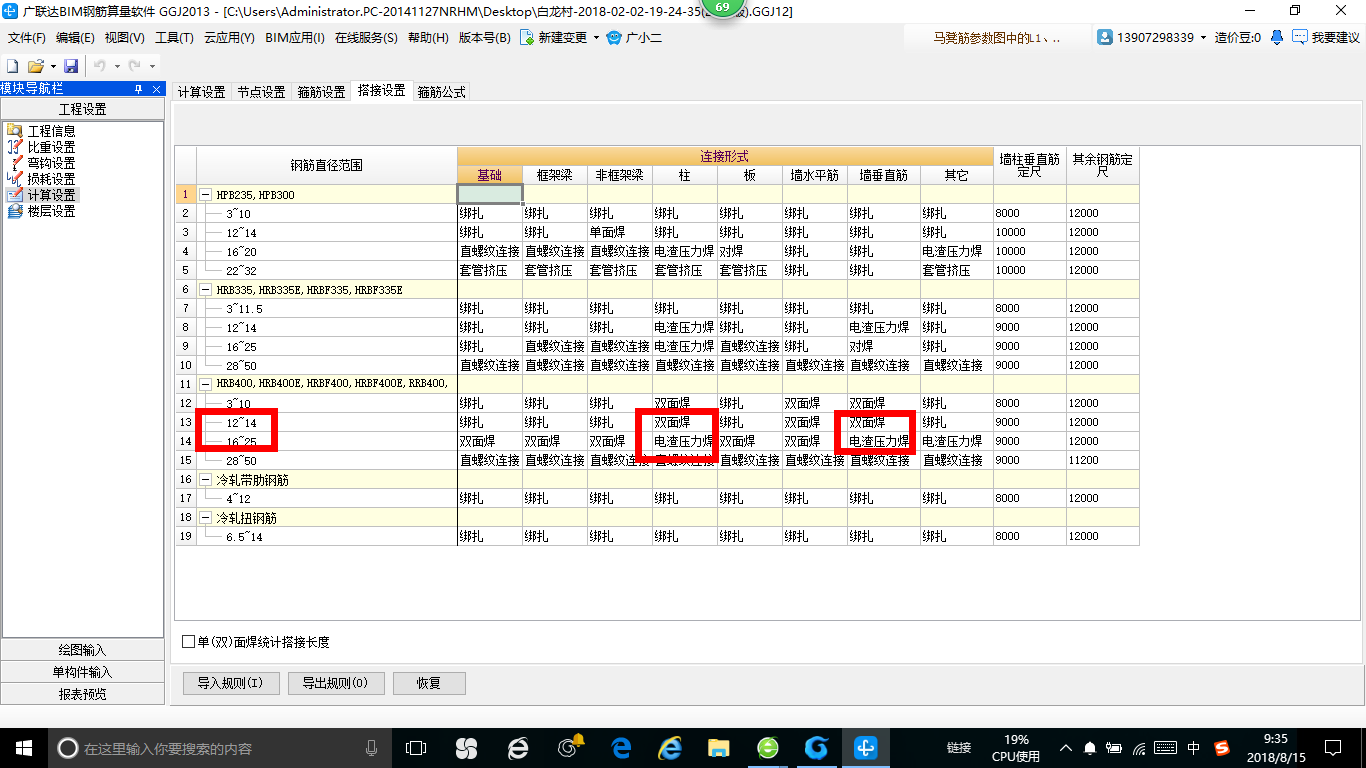Switch to the 节点设置 tab
Viewport: 1366px width, 768px height.
[x=261, y=91]
